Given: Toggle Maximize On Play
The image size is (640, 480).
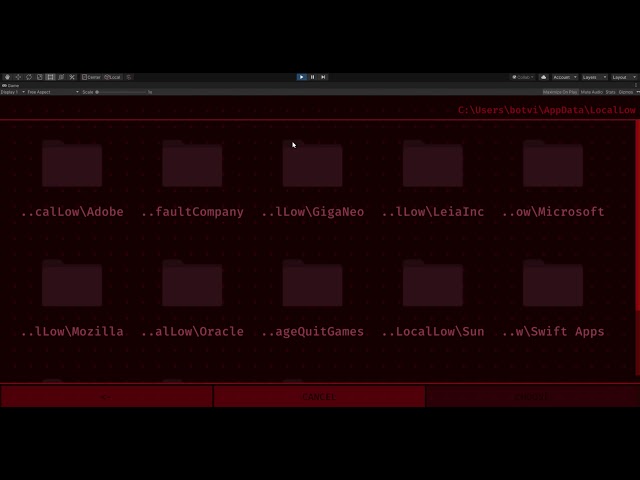Looking at the screenshot, I should 560,92.
